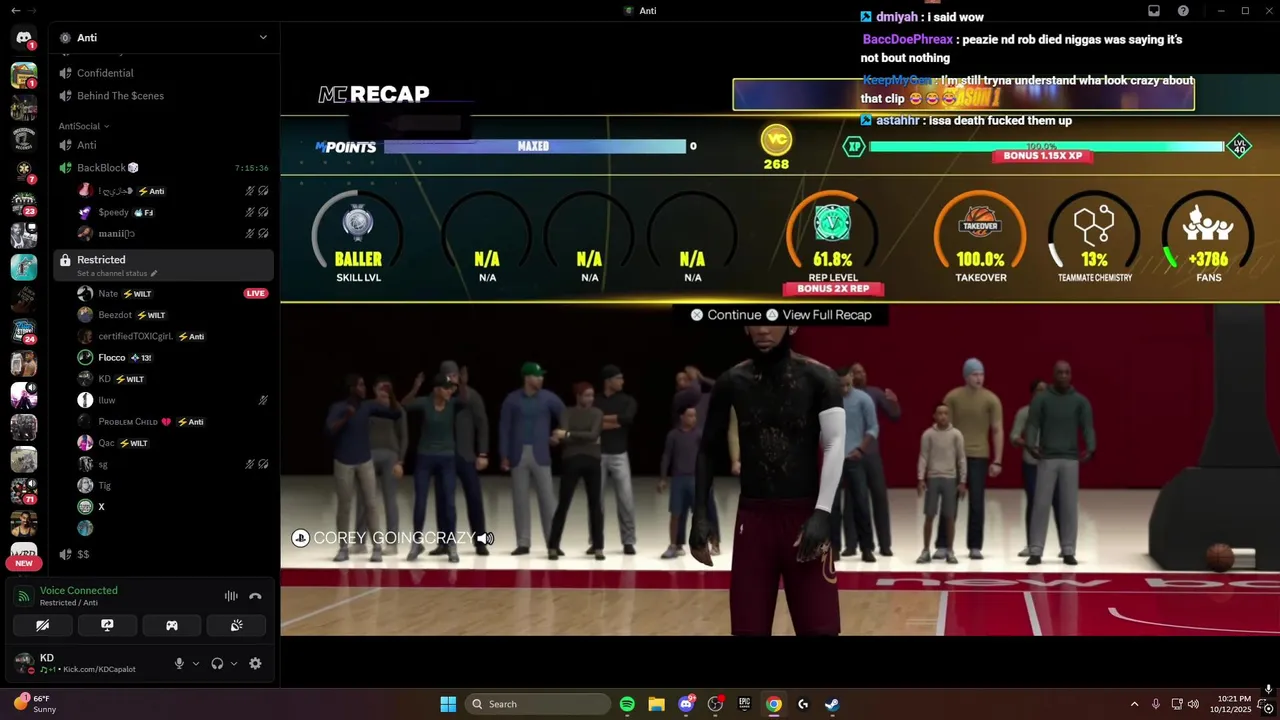Disconnect from voice with hang-up icon
The width and height of the screenshot is (1280, 720).
(x=255, y=596)
